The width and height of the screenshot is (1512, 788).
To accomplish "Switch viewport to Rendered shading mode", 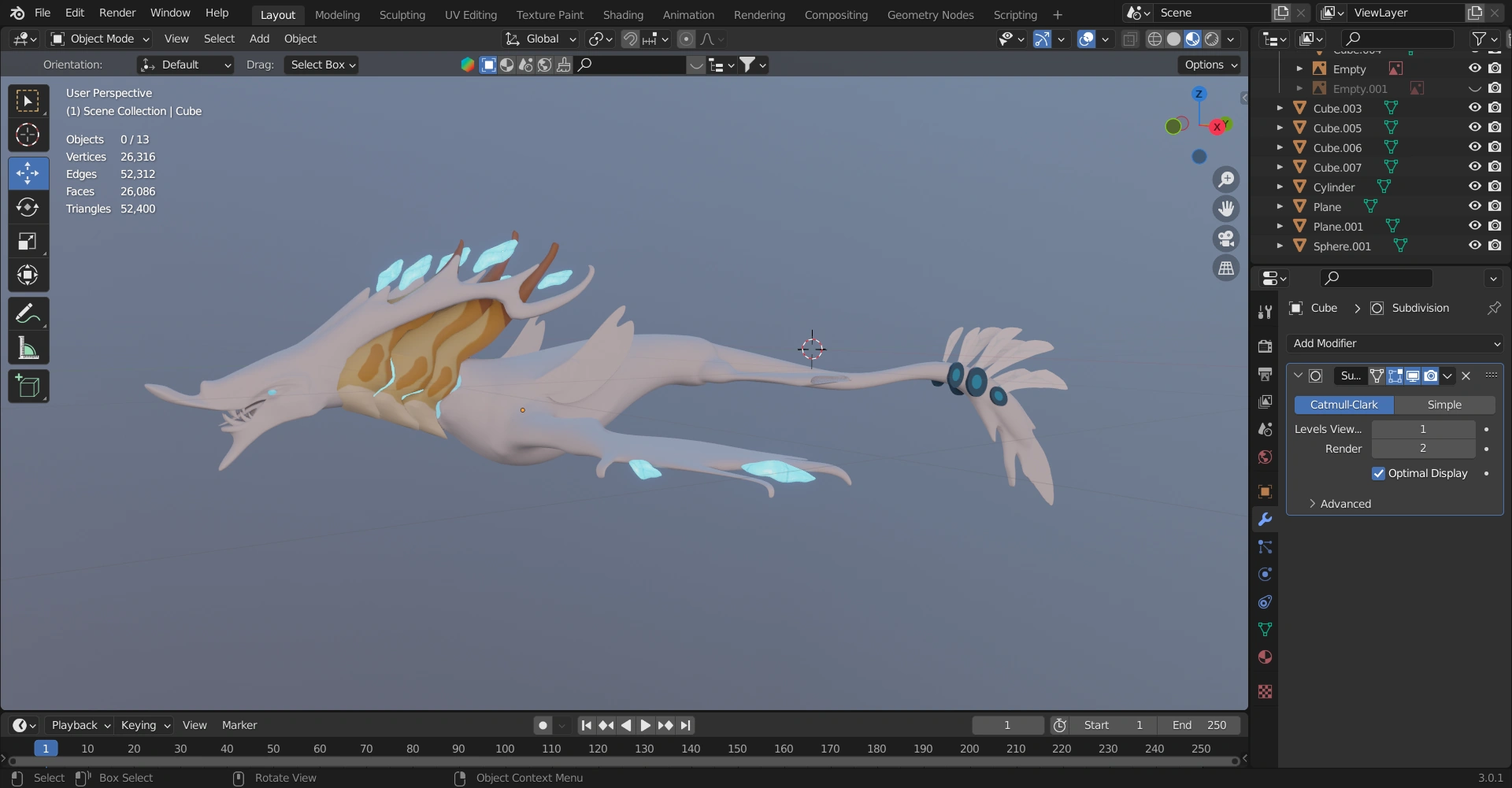I will tap(1212, 39).
